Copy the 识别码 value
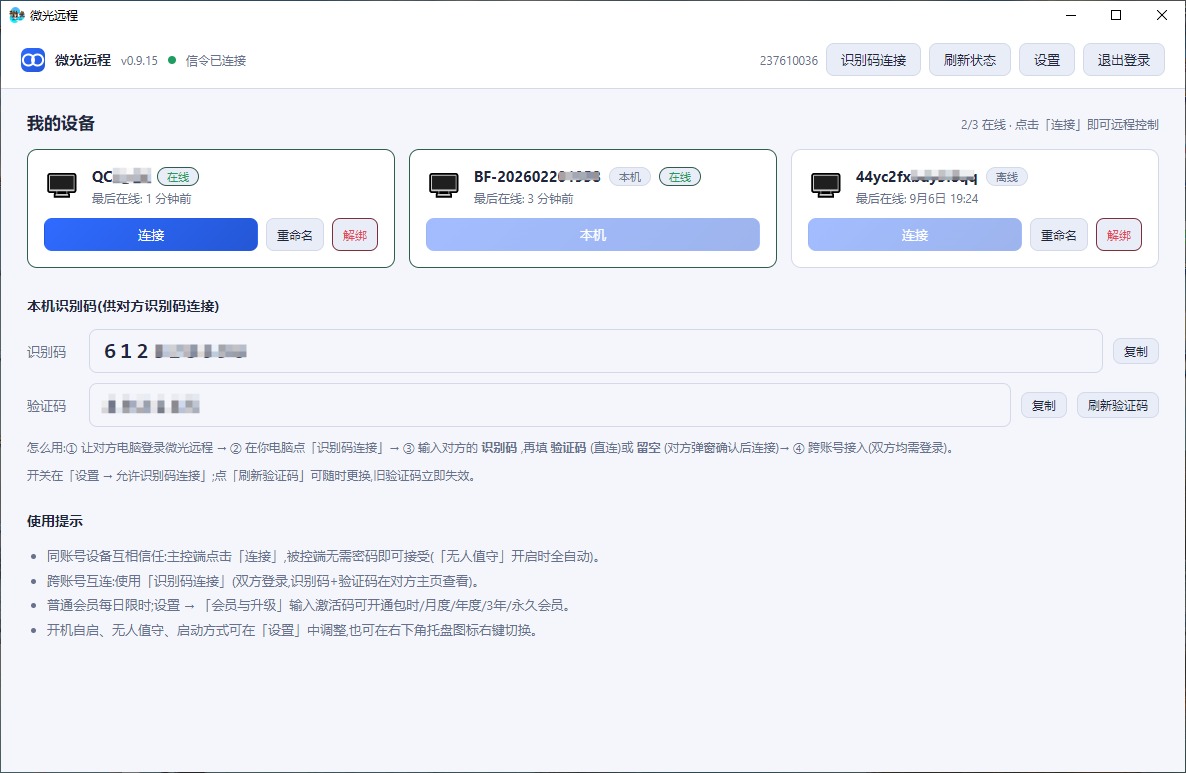 pyautogui.click(x=1135, y=351)
